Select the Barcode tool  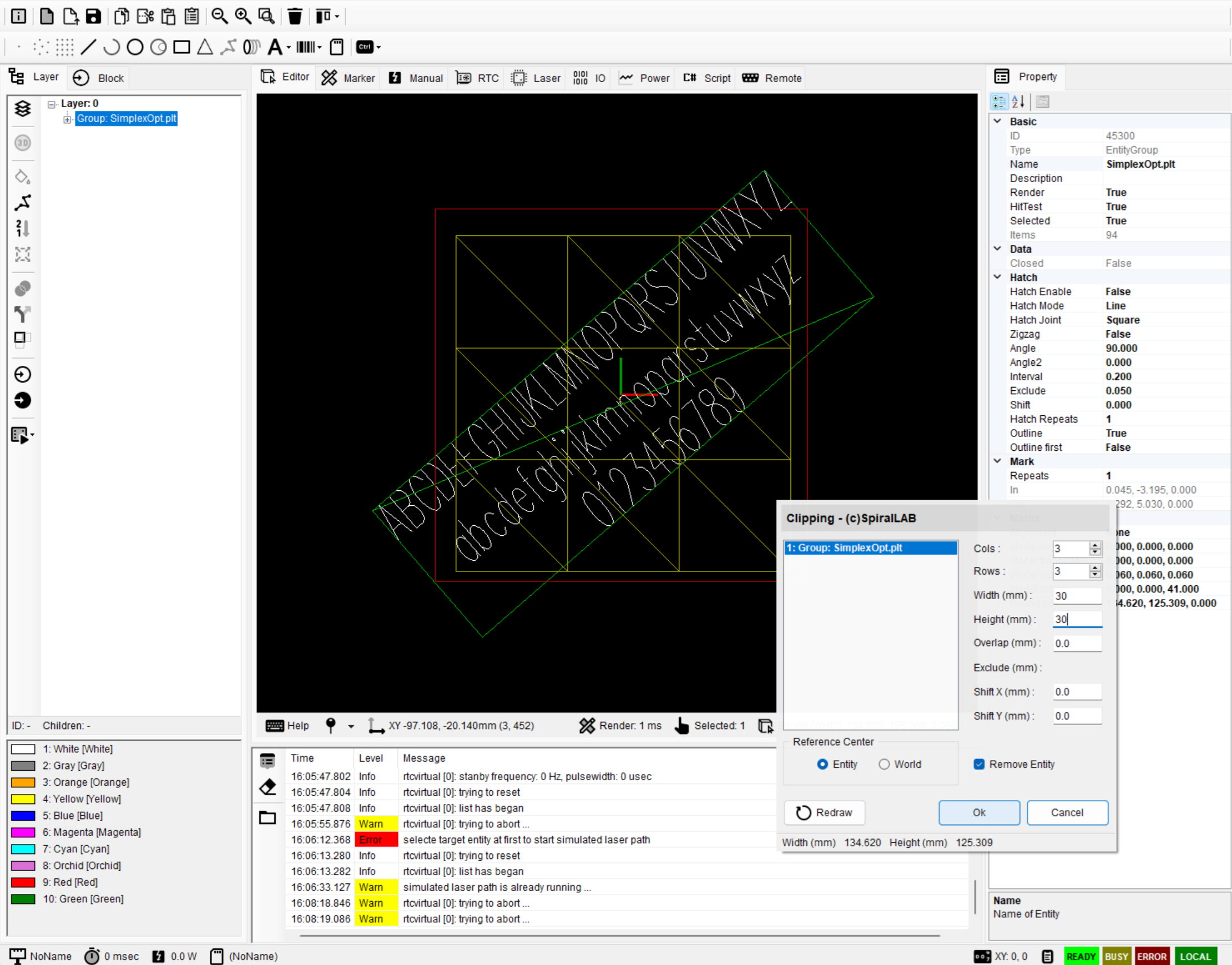[x=305, y=47]
